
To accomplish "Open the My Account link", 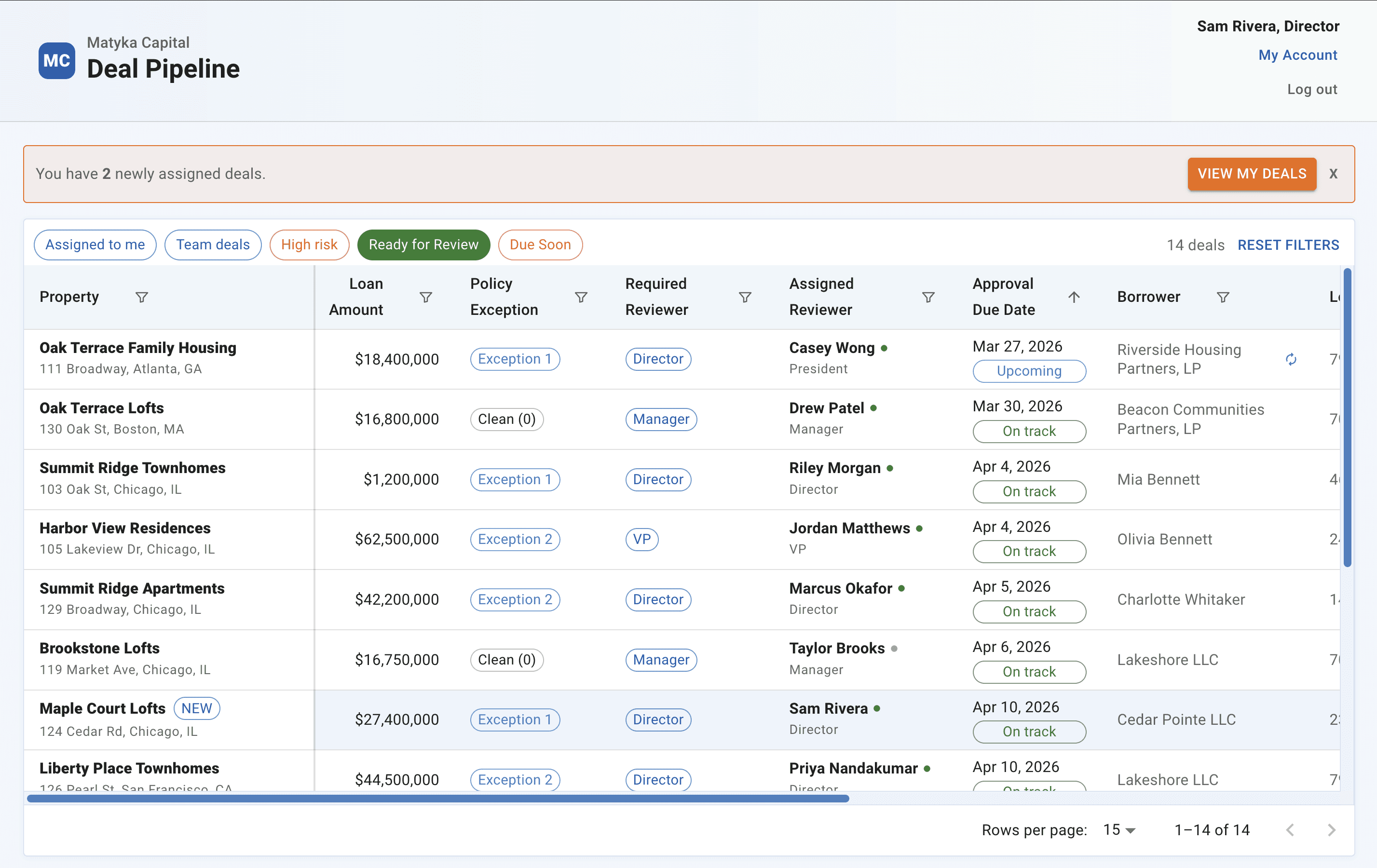I will click(1297, 55).
